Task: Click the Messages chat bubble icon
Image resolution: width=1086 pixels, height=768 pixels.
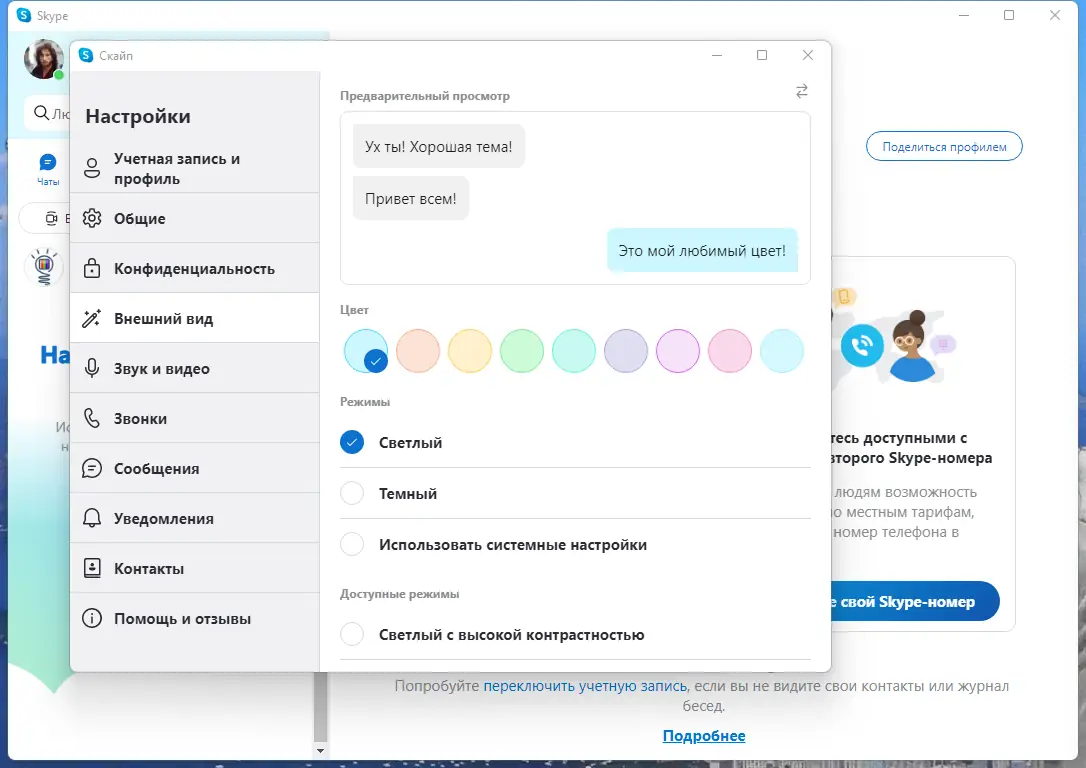Action: 92,468
